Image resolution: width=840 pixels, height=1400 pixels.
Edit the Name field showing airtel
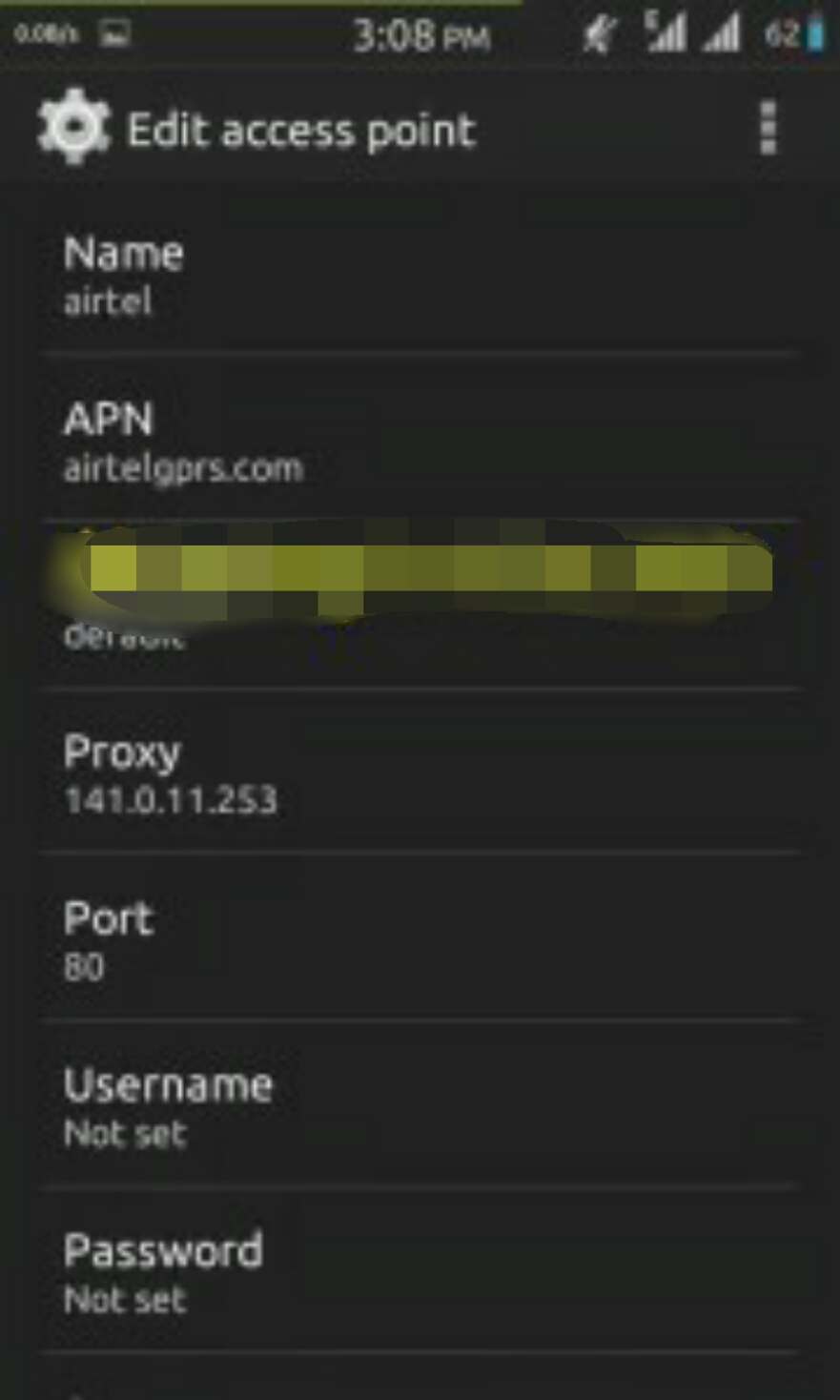click(420, 275)
